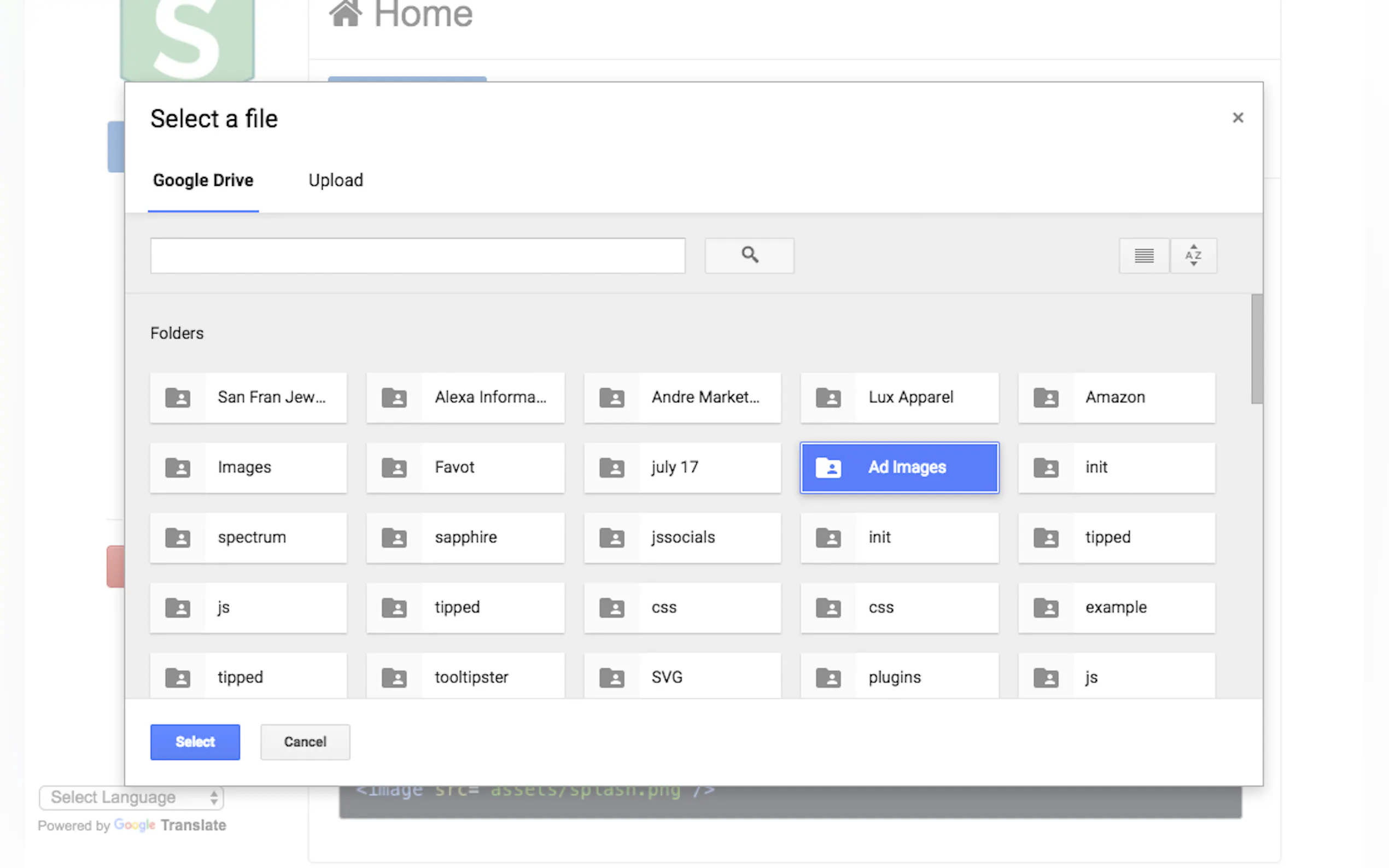Open the Select Language dropdown
The height and width of the screenshot is (868, 1389).
131,797
